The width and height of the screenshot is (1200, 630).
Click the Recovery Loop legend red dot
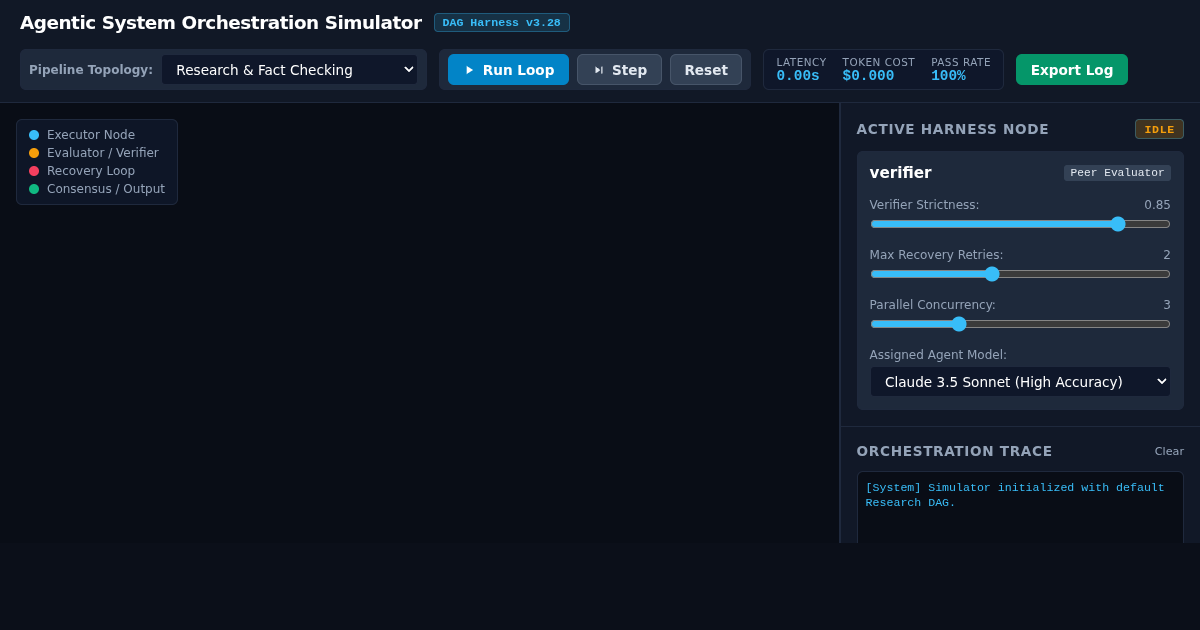tap(34, 171)
